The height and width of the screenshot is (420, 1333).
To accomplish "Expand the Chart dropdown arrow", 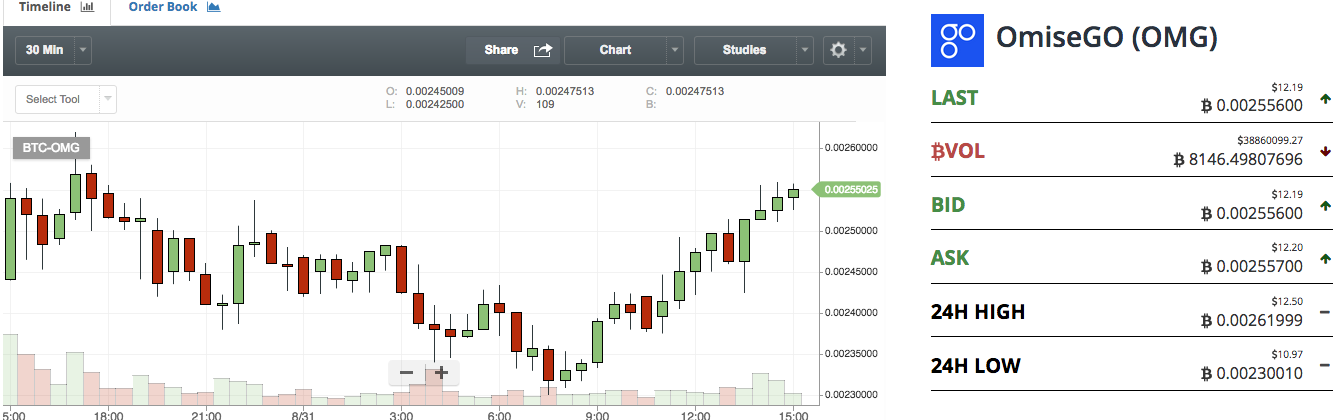I will pyautogui.click(x=675, y=50).
